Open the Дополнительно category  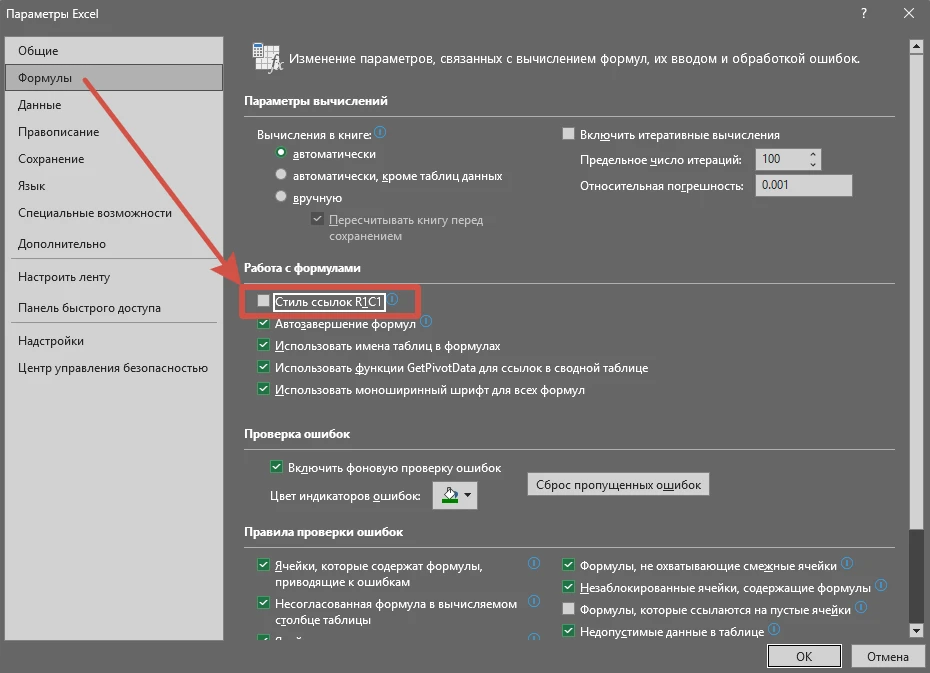coord(114,244)
